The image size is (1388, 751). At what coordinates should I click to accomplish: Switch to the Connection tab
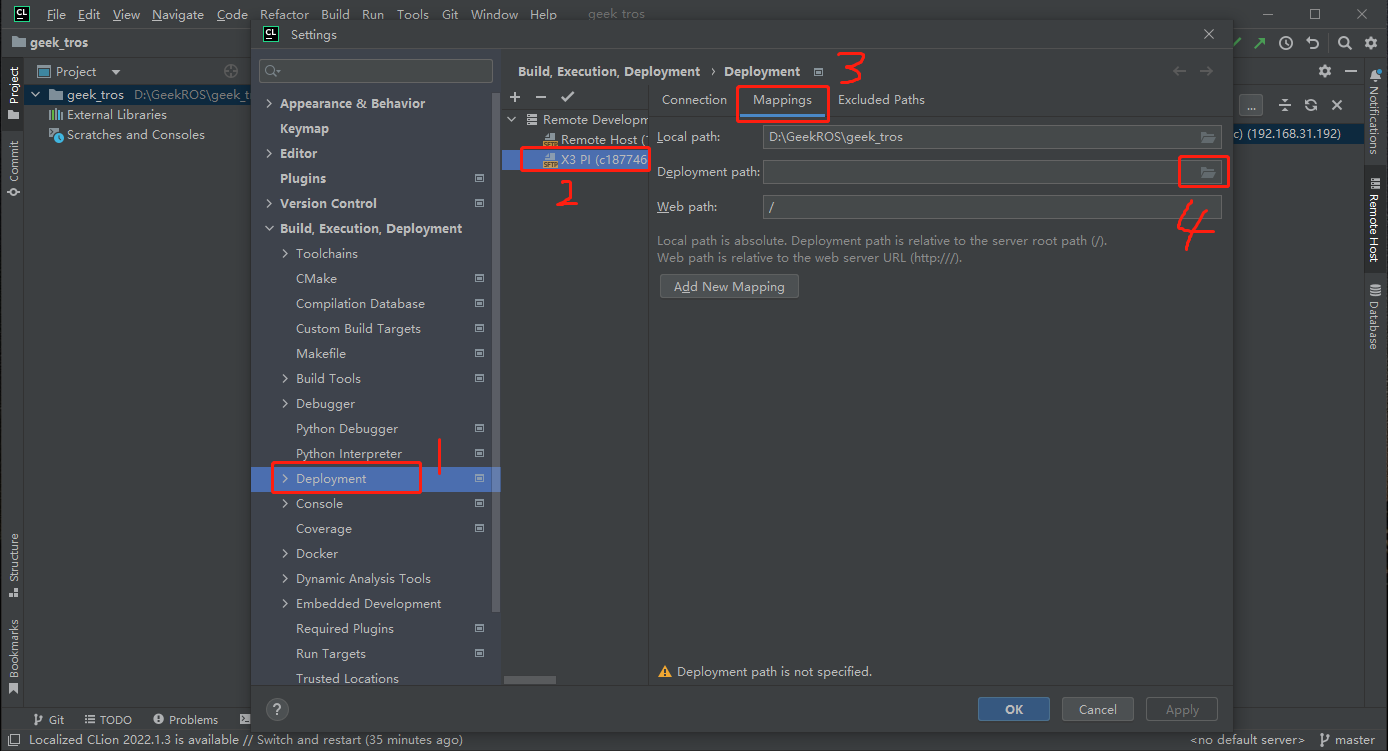click(694, 99)
